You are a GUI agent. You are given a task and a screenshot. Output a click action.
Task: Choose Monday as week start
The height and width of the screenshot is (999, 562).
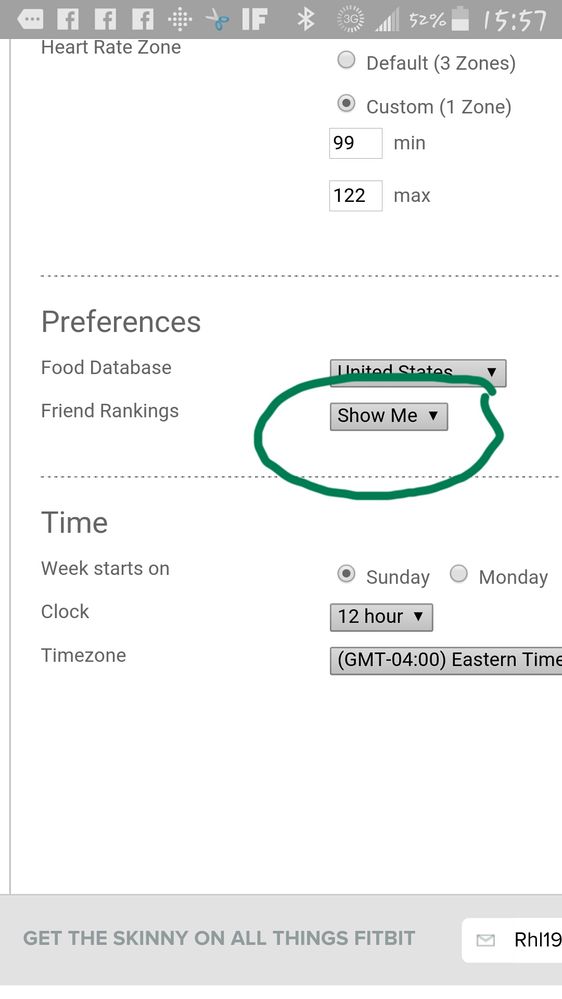pos(459,574)
